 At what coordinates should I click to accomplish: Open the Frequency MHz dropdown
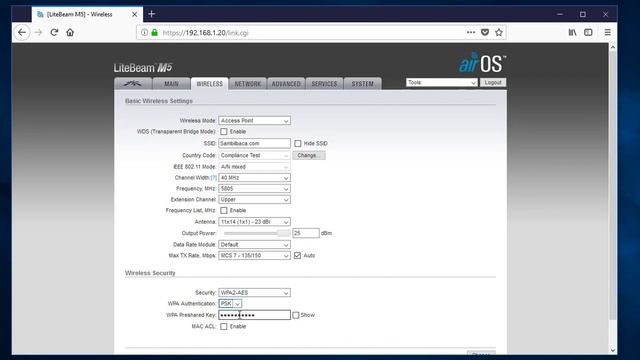[254, 189]
